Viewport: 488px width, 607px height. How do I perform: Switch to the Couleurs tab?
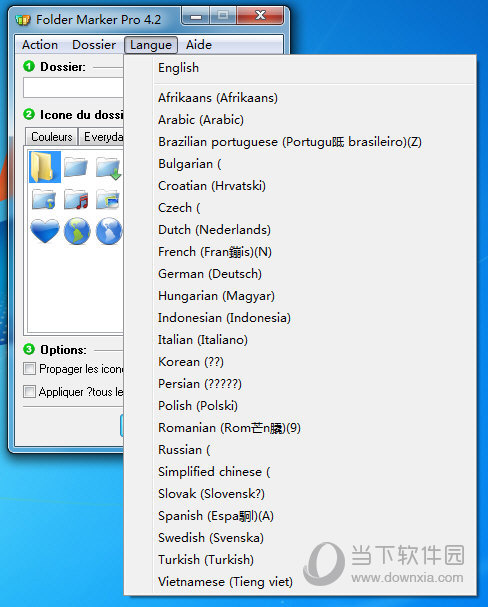(x=51, y=137)
